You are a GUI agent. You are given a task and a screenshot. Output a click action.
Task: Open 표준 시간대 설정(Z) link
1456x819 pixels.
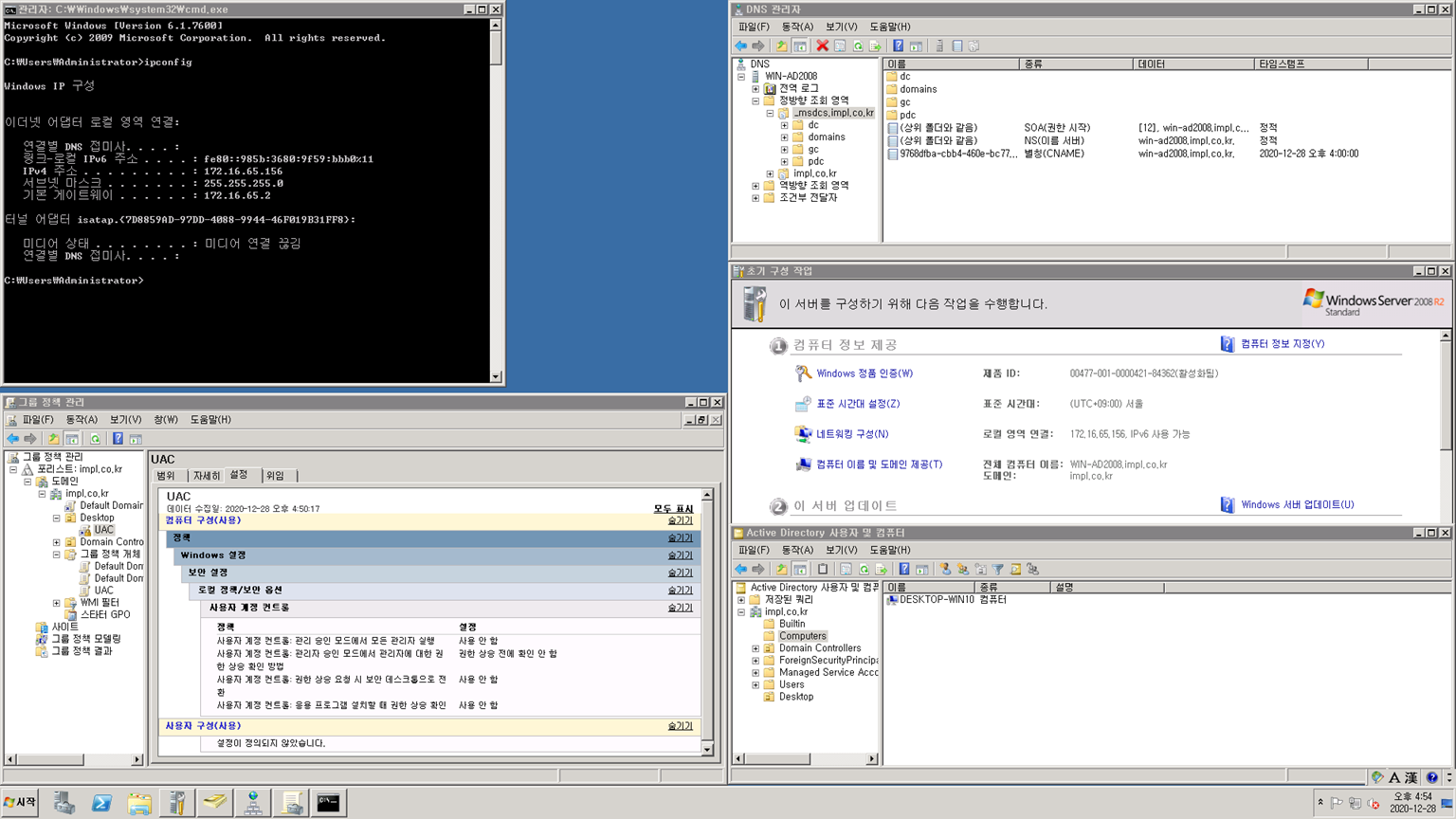[858, 404]
